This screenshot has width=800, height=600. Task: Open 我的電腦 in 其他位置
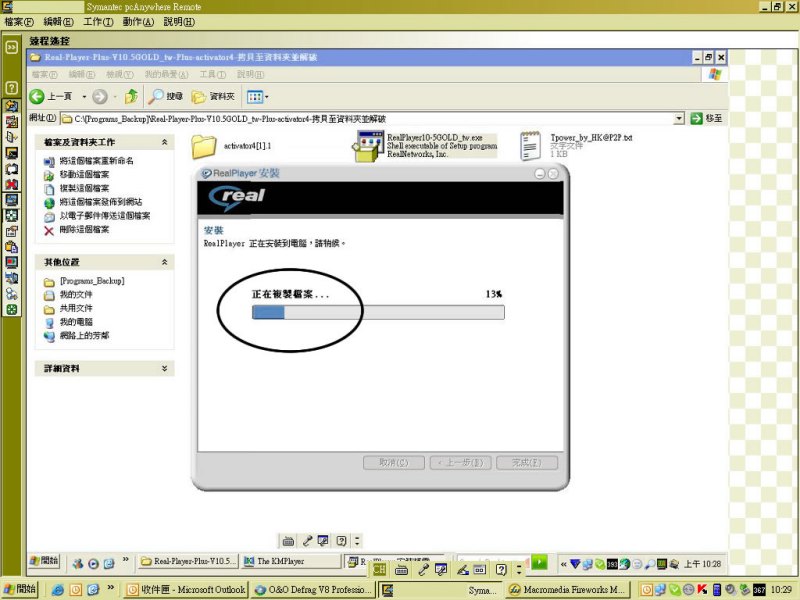pos(76,322)
